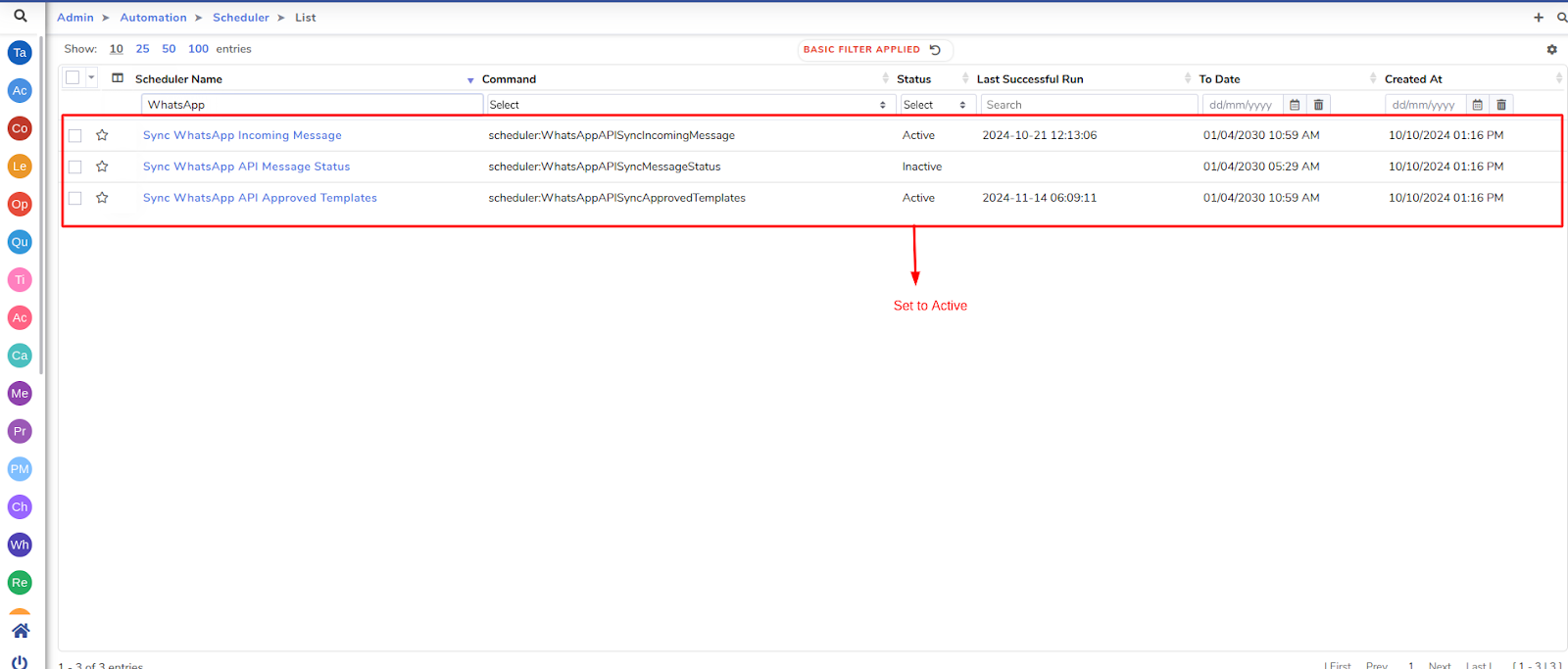Sort by Status column
Screen dimensions: 1568x669
(x=913, y=79)
